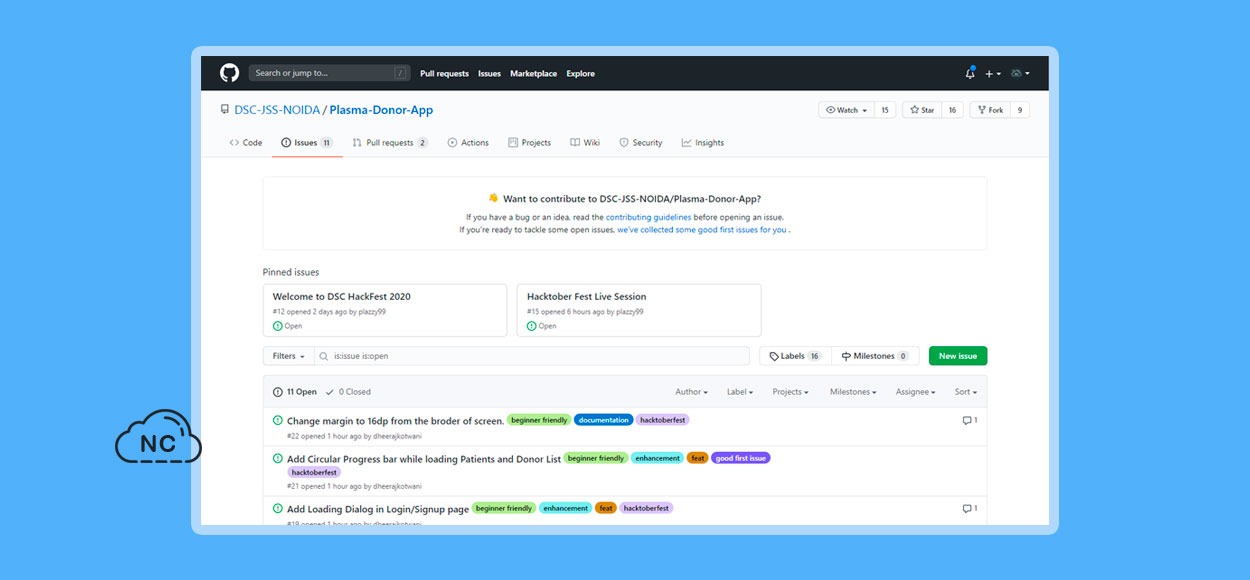Switch to the Code tab
Screen dimensions: 1250x580
[x=246, y=143]
